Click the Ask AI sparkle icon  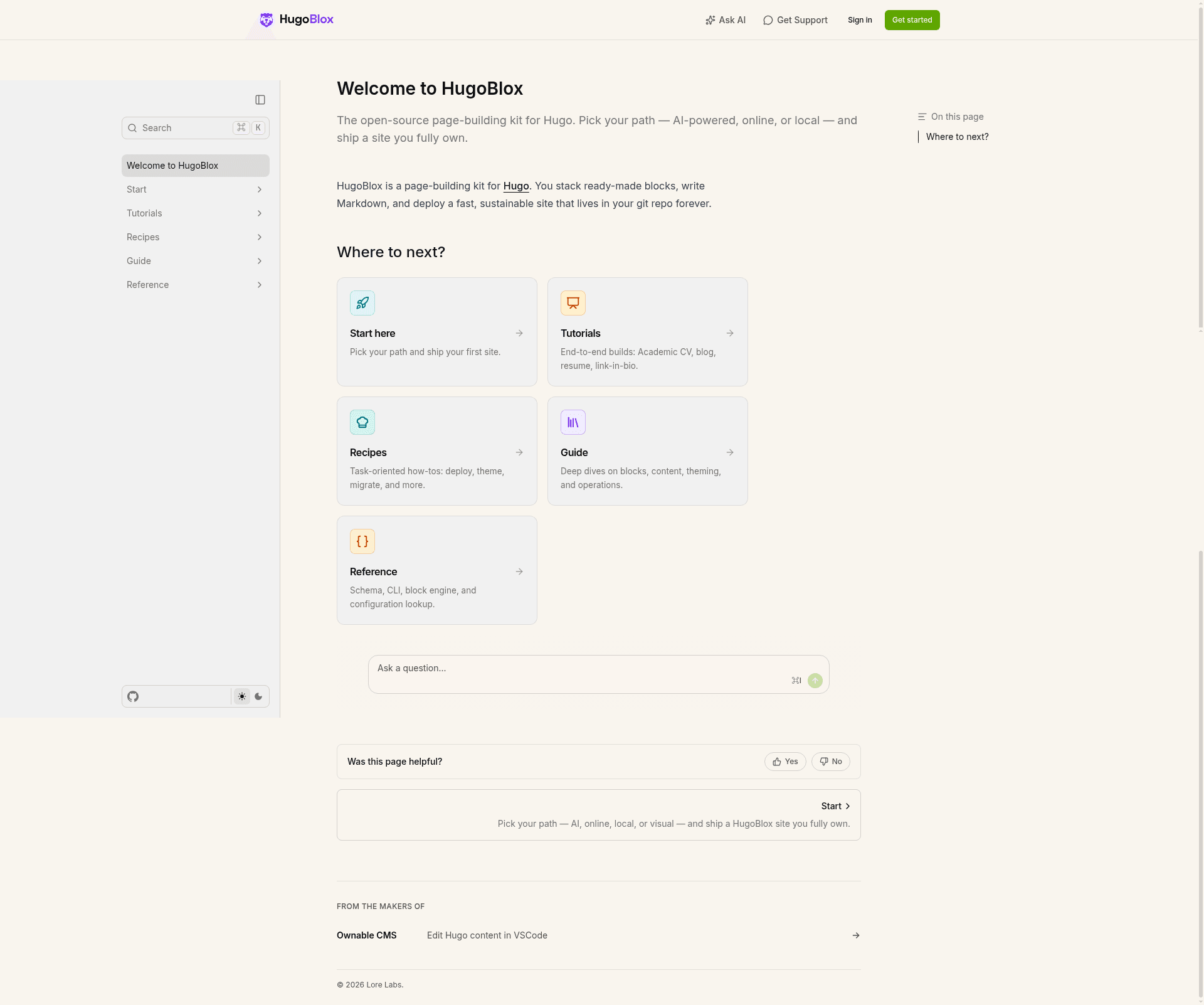(710, 20)
